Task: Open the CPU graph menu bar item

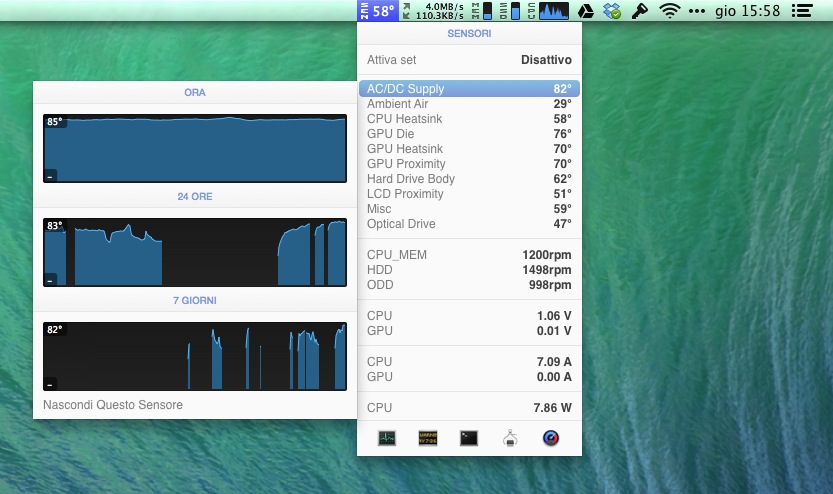Action: click(548, 11)
